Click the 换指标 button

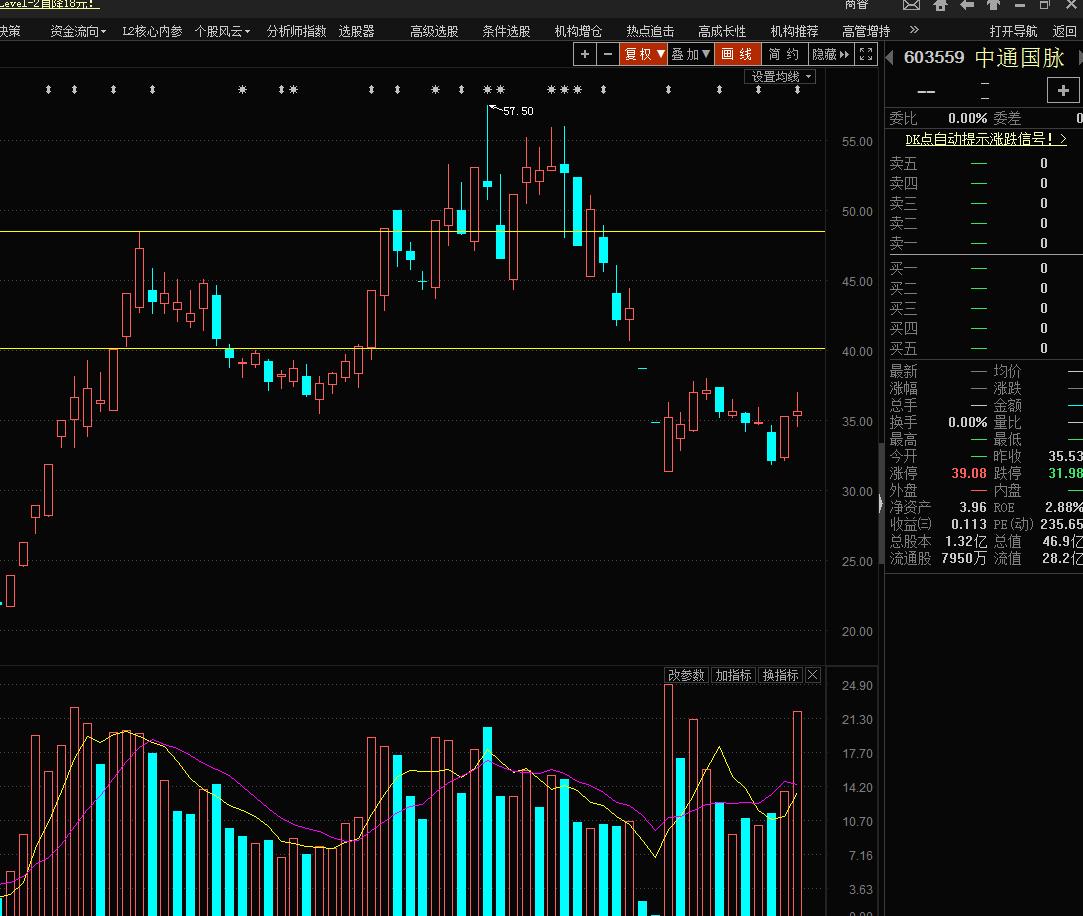click(780, 675)
